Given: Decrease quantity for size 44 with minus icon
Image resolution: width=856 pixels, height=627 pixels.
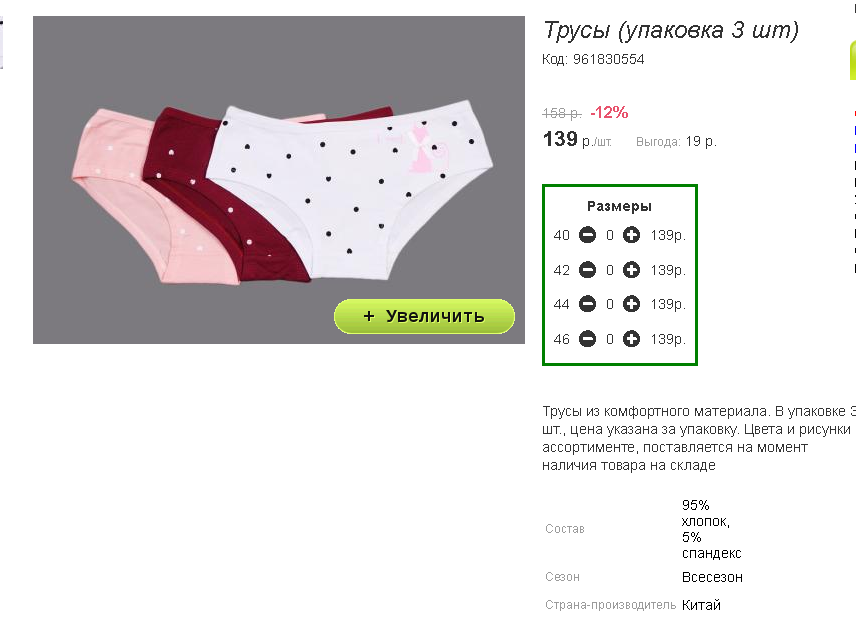Looking at the screenshot, I should (586, 304).
